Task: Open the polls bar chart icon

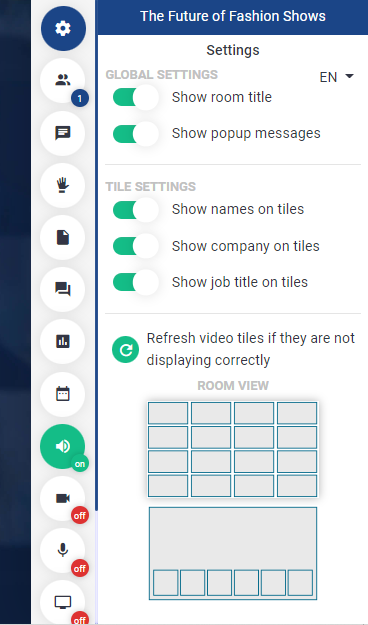Action: click(63, 342)
